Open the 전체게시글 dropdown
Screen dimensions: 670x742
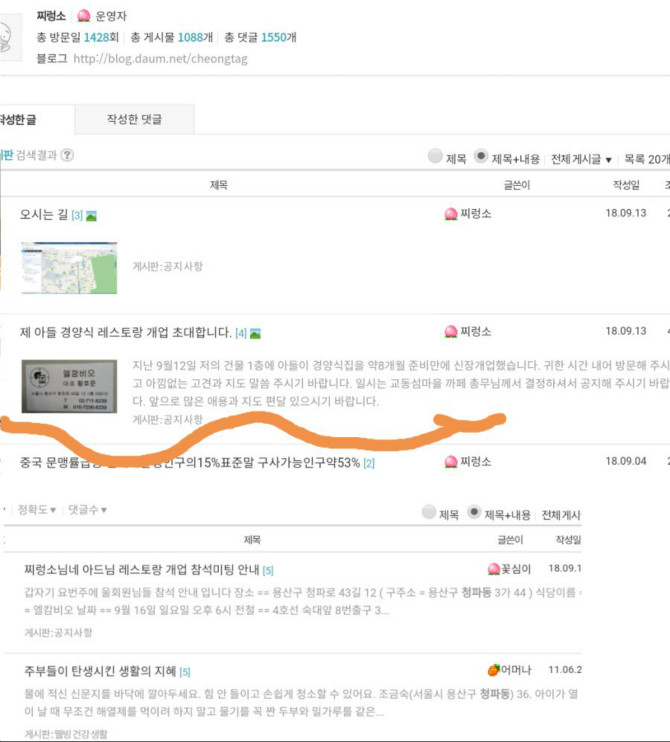point(581,159)
